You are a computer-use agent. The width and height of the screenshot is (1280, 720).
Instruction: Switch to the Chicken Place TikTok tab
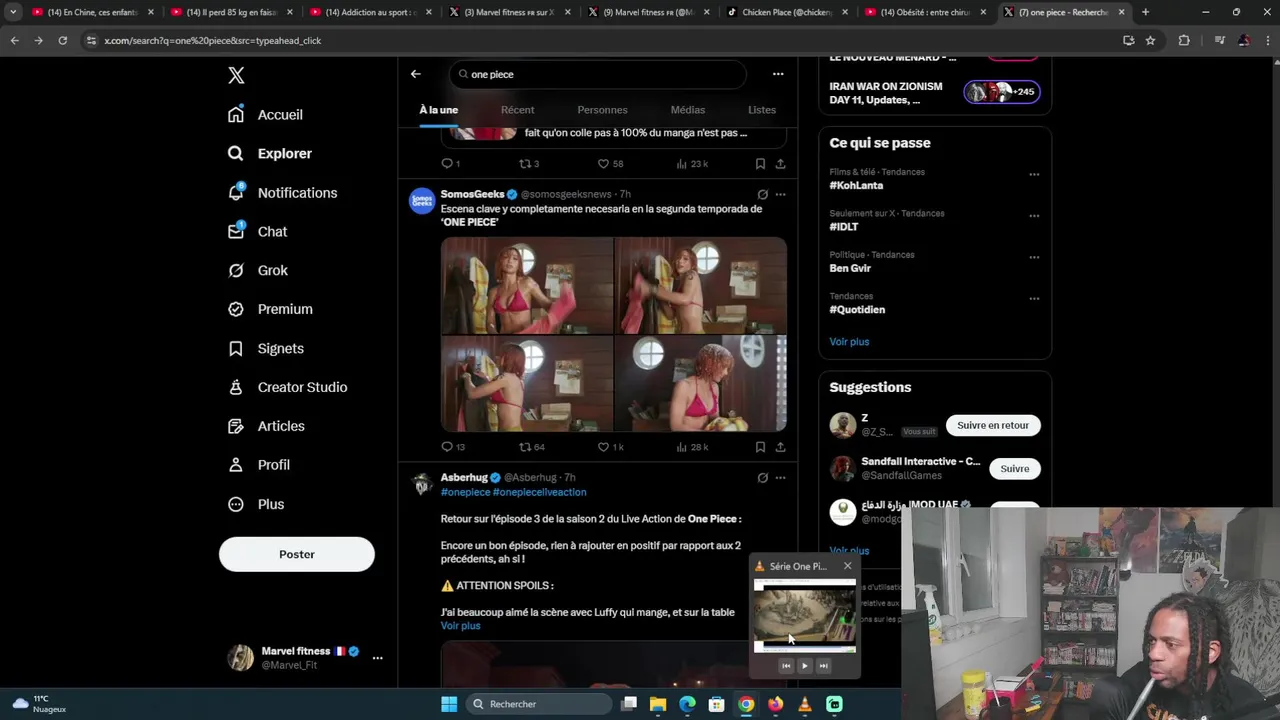(787, 12)
